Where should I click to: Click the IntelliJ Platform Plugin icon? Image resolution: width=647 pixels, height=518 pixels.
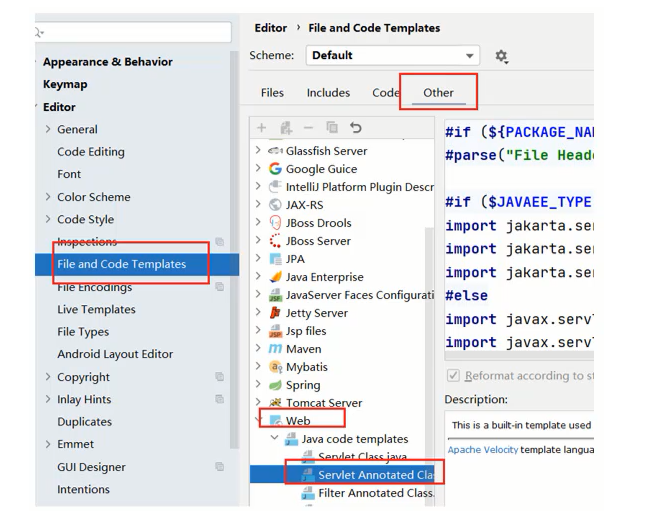(275, 187)
